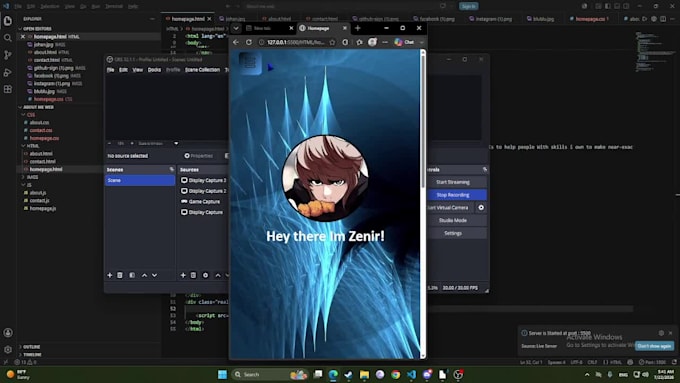This screenshot has width=680, height=383.
Task: Open OBS preview scaling dropdown
Action: point(176,143)
